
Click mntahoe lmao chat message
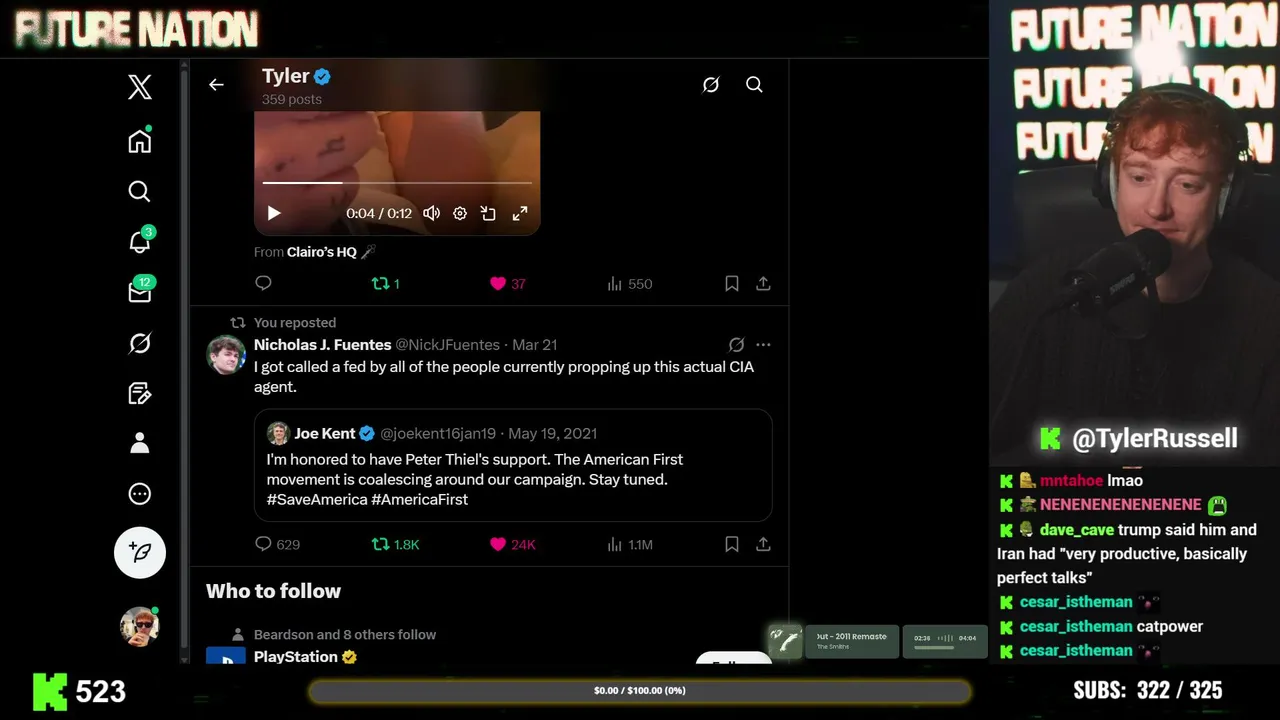point(1071,481)
